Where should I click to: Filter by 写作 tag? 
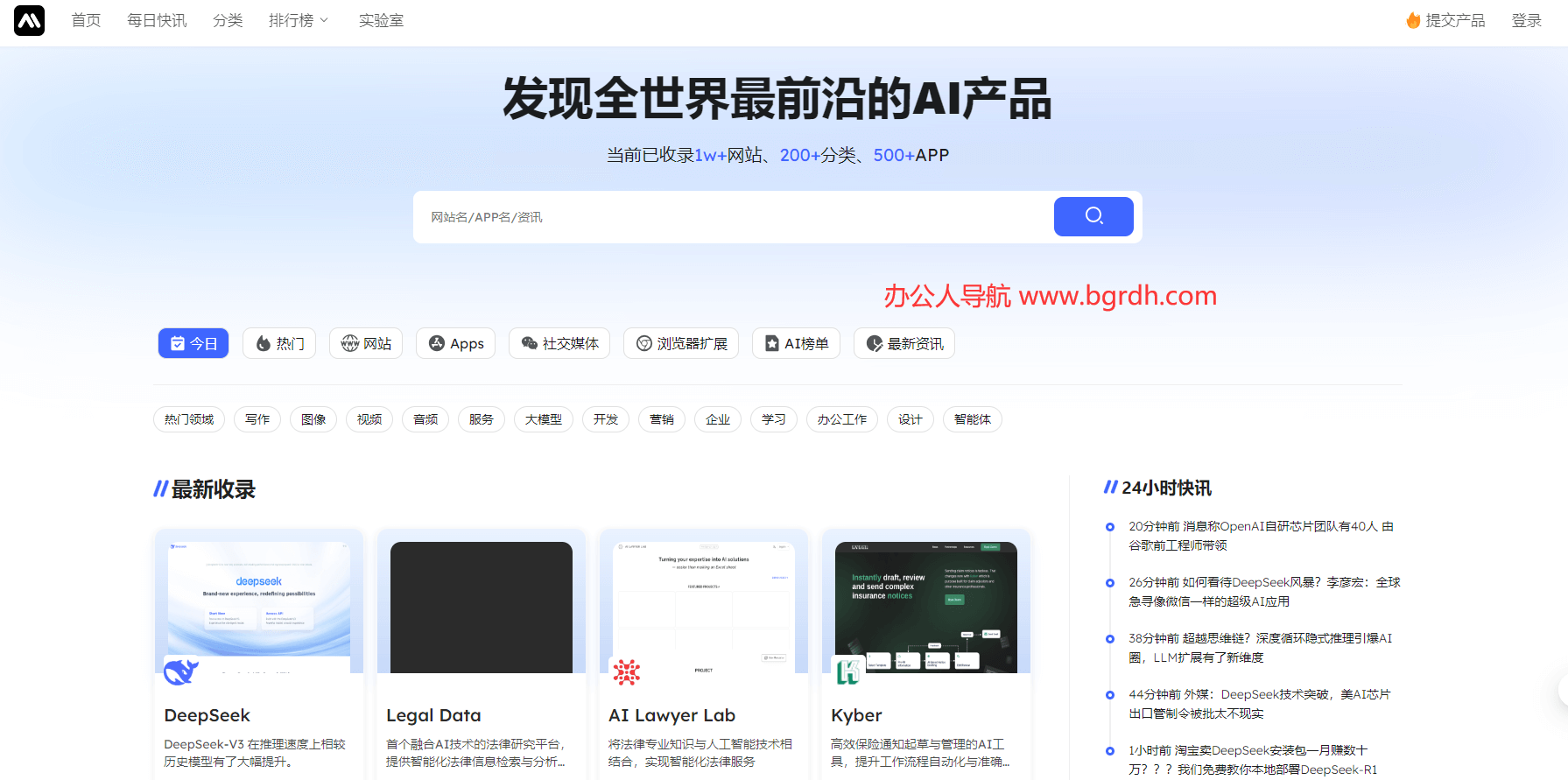(257, 419)
